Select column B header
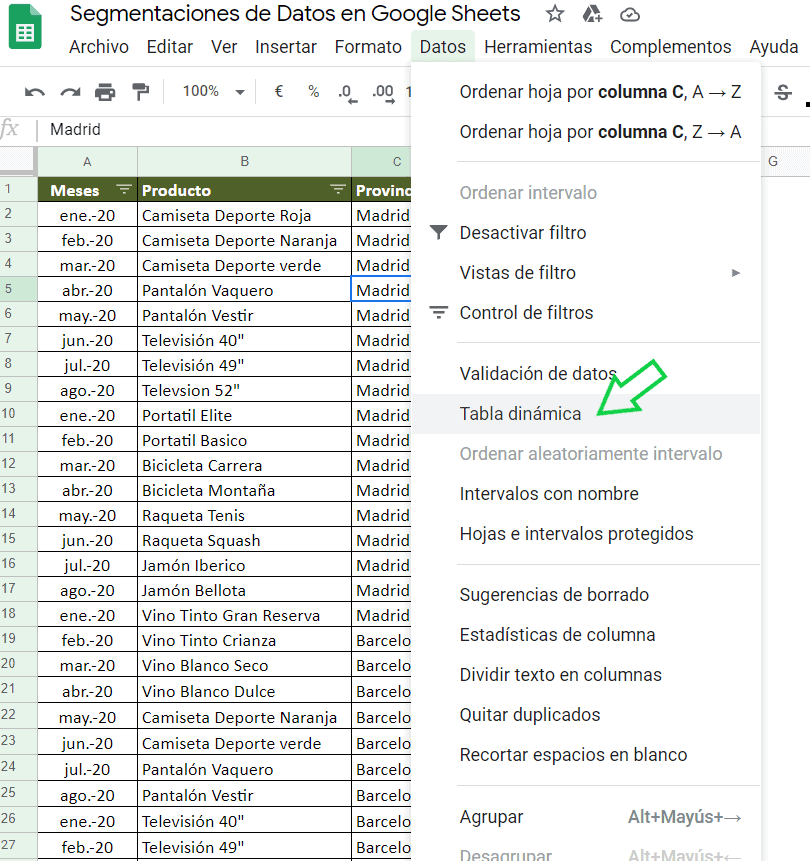The image size is (810, 861). pyautogui.click(x=244, y=161)
